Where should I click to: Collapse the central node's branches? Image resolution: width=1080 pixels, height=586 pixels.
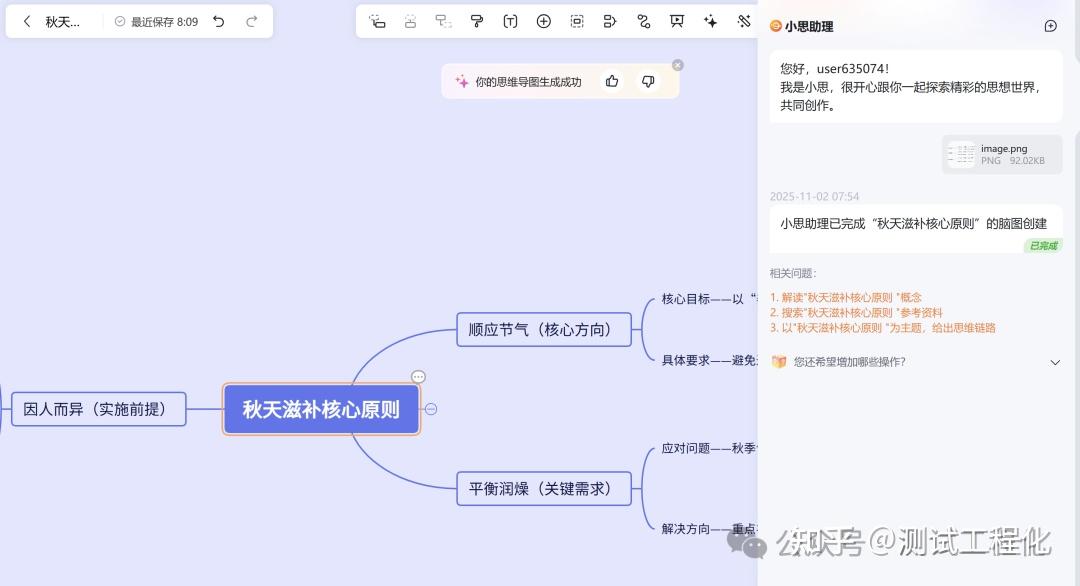[431, 409]
